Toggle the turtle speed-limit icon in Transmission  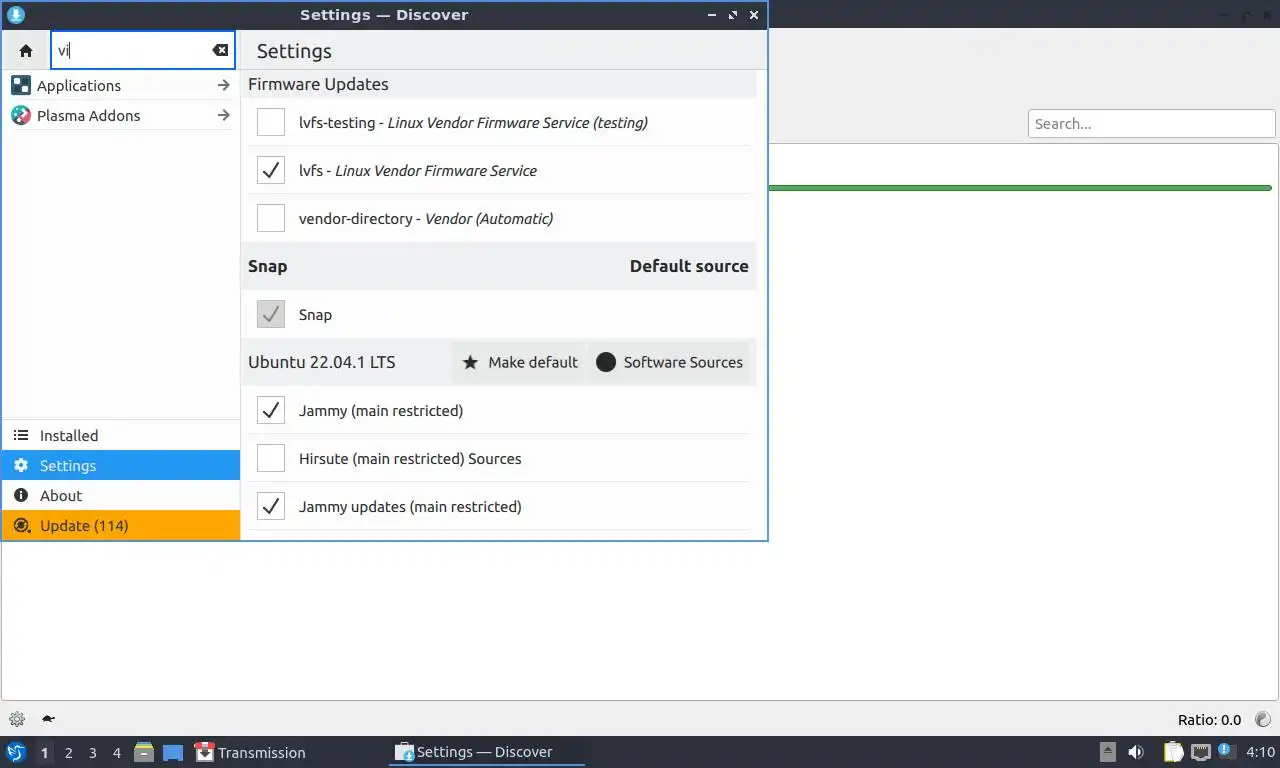(x=47, y=719)
